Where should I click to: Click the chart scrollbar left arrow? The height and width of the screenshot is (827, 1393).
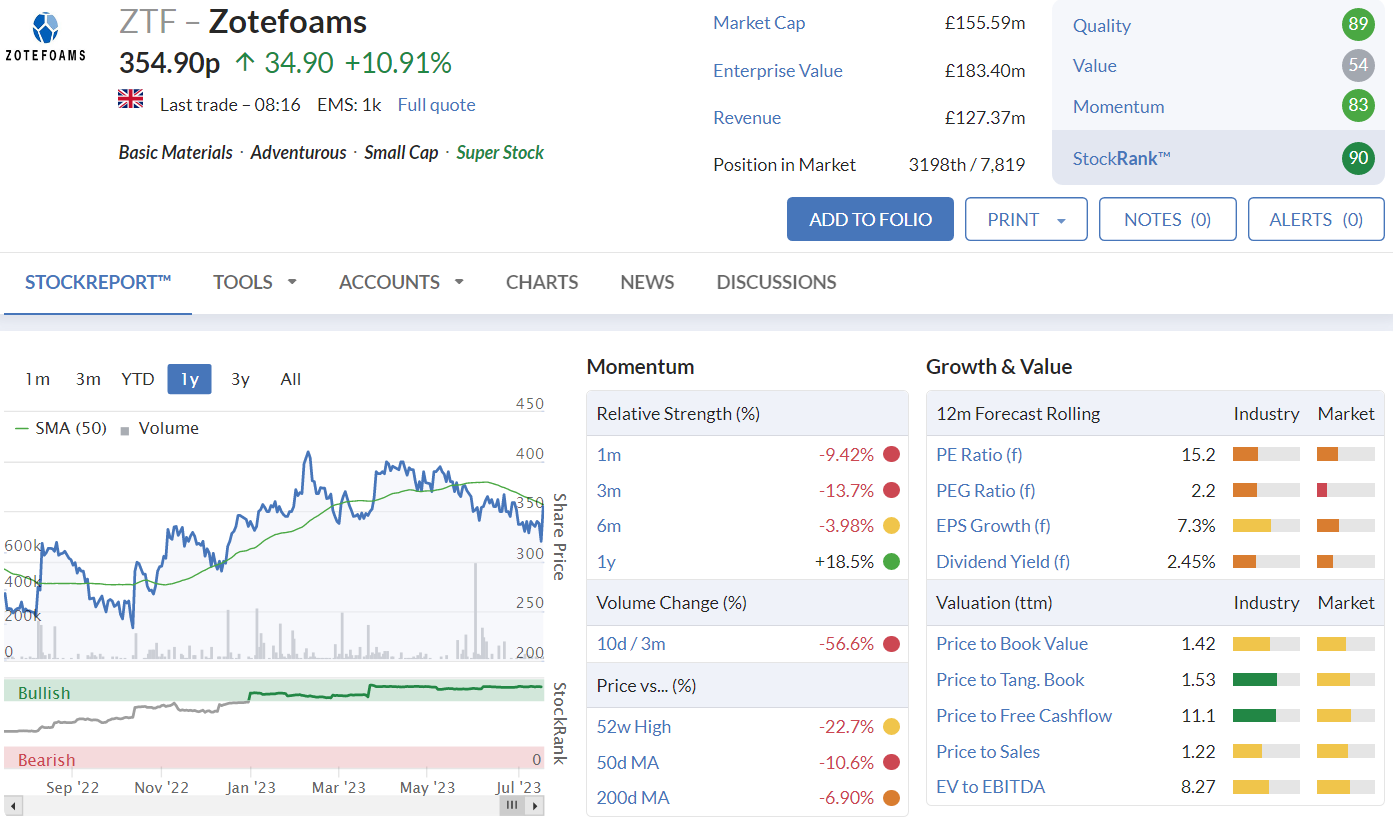(x=12, y=805)
